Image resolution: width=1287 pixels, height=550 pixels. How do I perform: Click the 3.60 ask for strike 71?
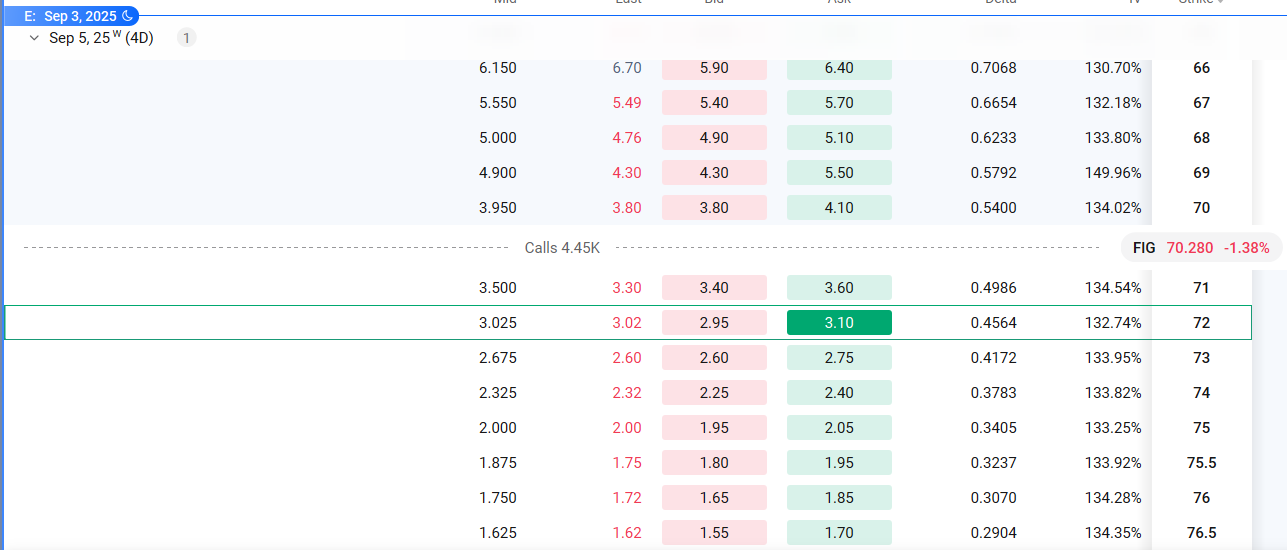(839, 288)
